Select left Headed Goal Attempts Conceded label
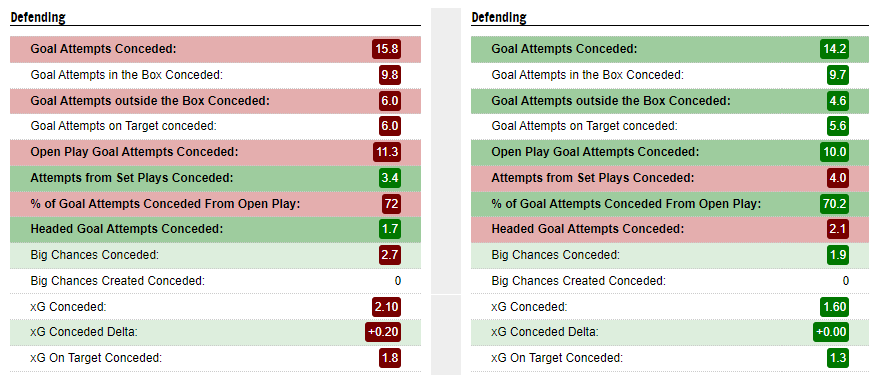Viewport: 888px width, 375px height. [x=126, y=229]
